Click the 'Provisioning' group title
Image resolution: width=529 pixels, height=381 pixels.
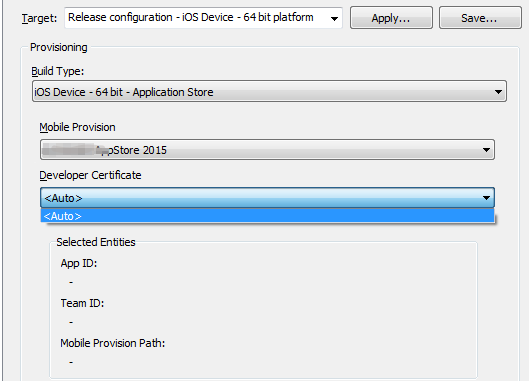point(59,47)
